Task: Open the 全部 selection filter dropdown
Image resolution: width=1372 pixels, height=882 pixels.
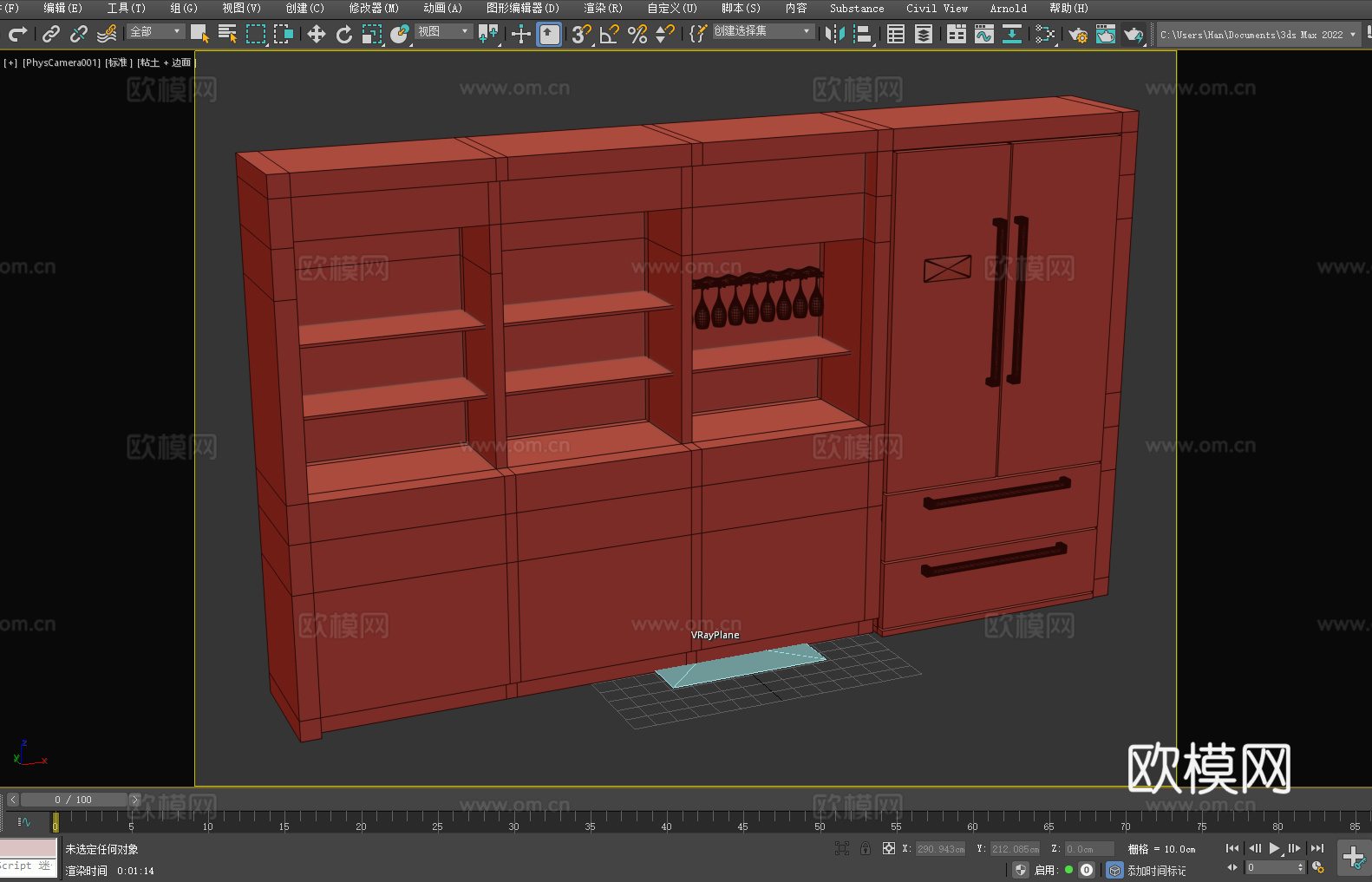Action: 155,31
